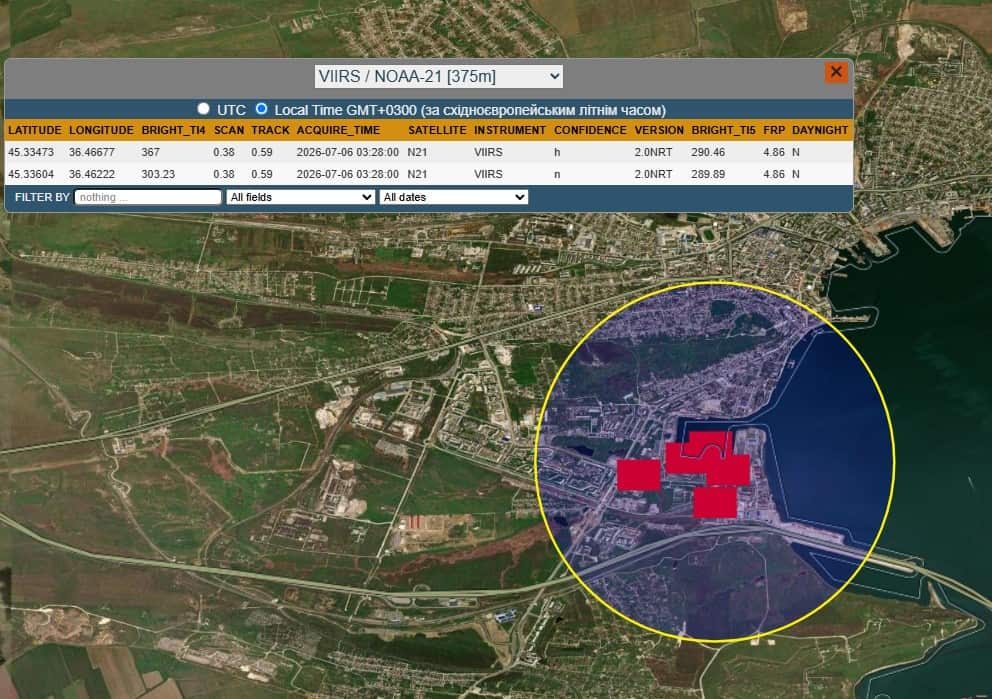The height and width of the screenshot is (699, 992).
Task: Sort by the SATELLITE column header
Action: click(x=437, y=130)
